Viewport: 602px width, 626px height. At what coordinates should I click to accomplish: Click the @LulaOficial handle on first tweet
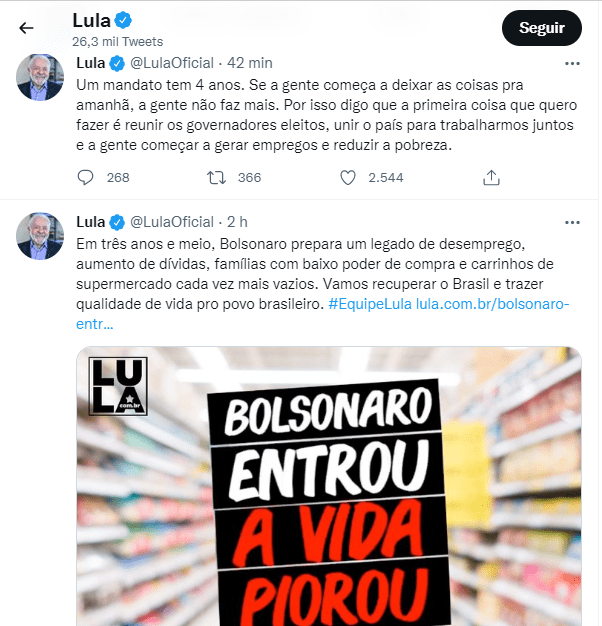tap(172, 63)
